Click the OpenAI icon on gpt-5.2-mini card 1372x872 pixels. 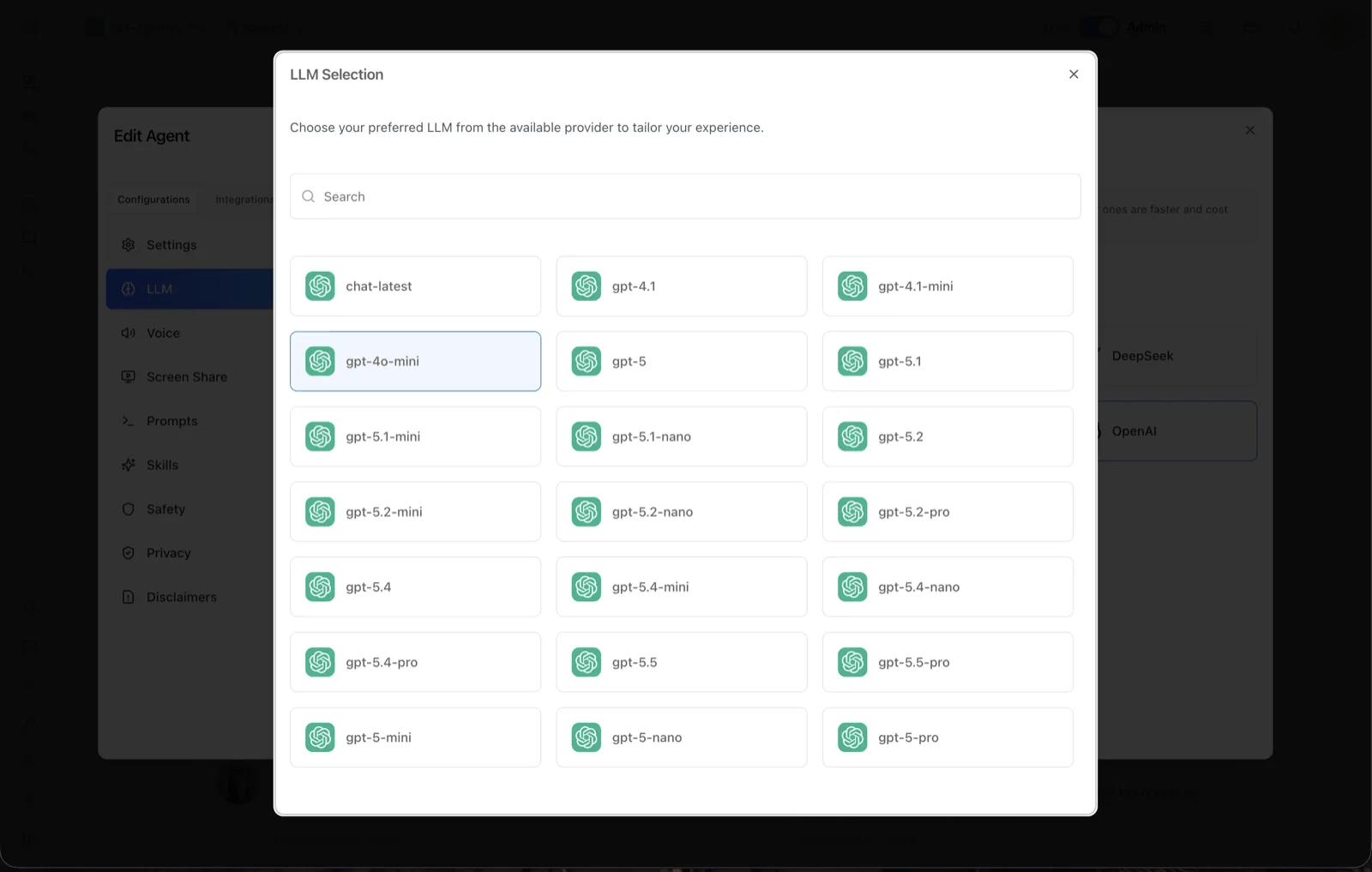pos(320,512)
